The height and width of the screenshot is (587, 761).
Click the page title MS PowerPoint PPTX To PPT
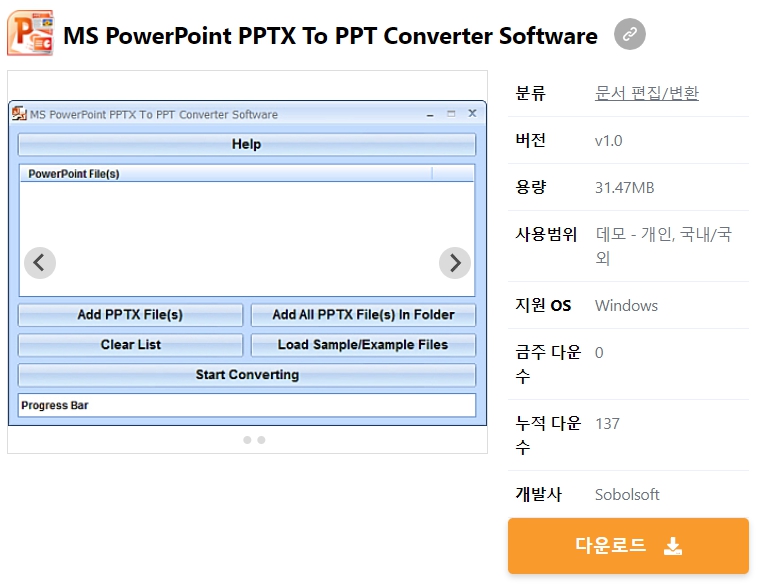coord(330,35)
